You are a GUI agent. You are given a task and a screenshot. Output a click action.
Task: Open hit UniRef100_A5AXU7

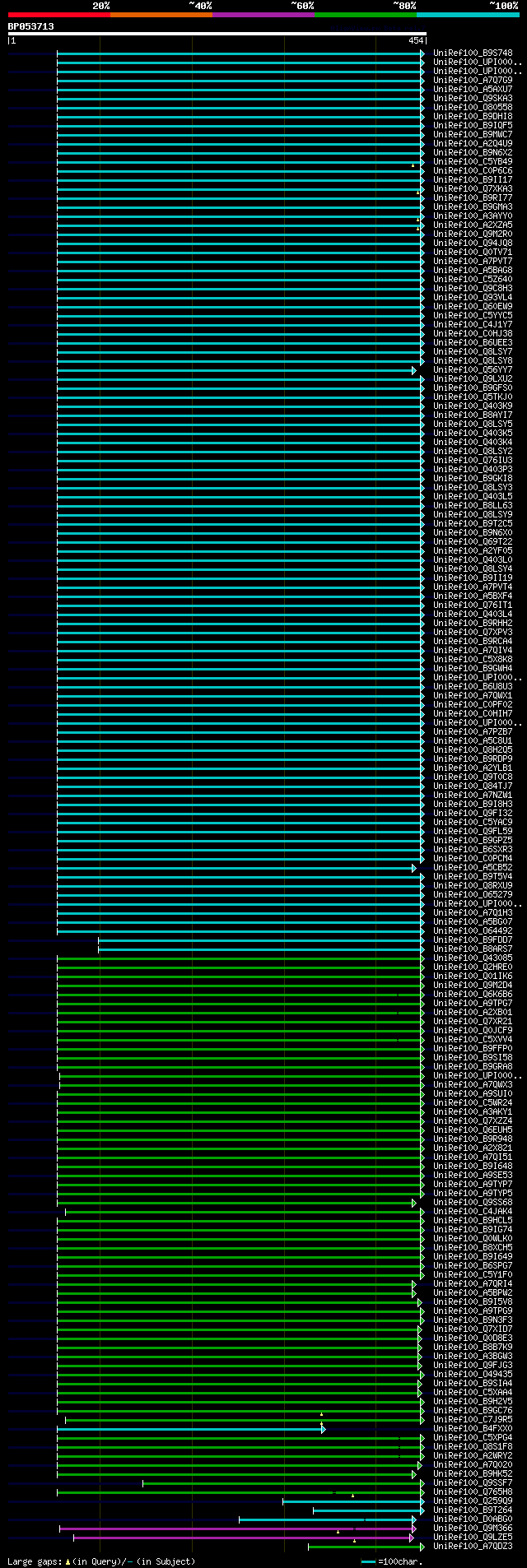pos(473,89)
